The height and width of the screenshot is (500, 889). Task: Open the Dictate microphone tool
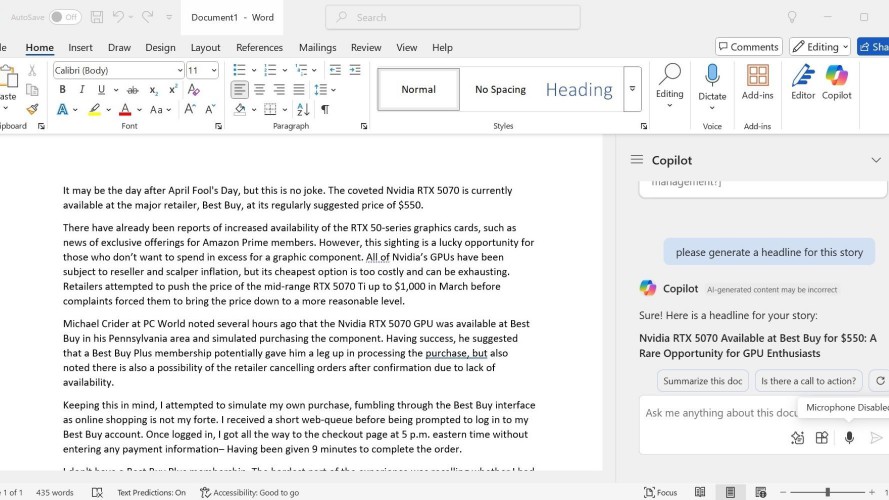pos(712,76)
